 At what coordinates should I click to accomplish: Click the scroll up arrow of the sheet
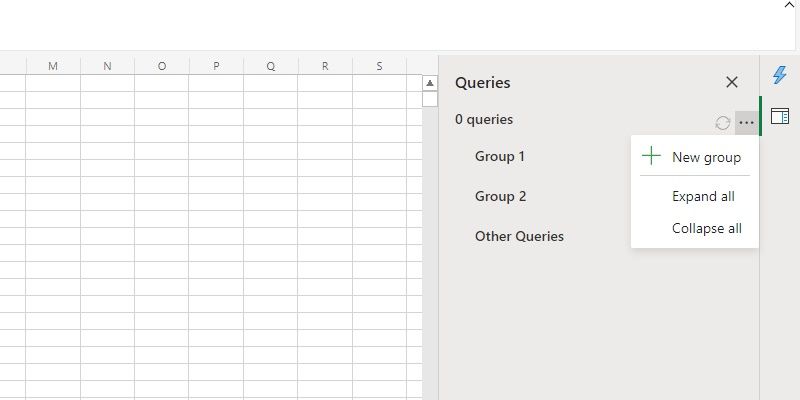[x=430, y=83]
